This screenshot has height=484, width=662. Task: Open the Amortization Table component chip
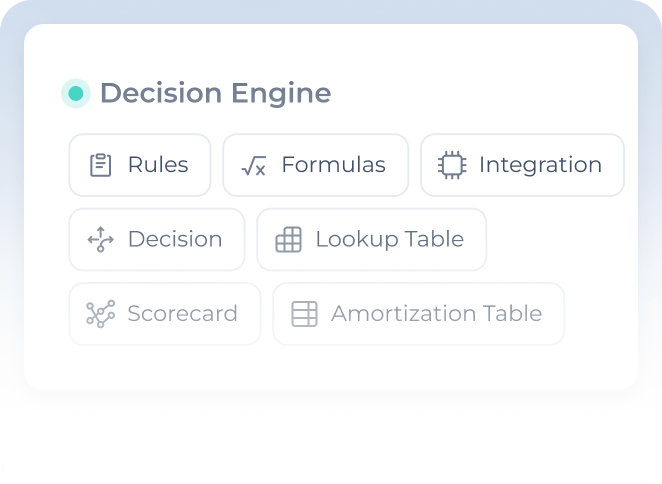pyautogui.click(x=418, y=314)
